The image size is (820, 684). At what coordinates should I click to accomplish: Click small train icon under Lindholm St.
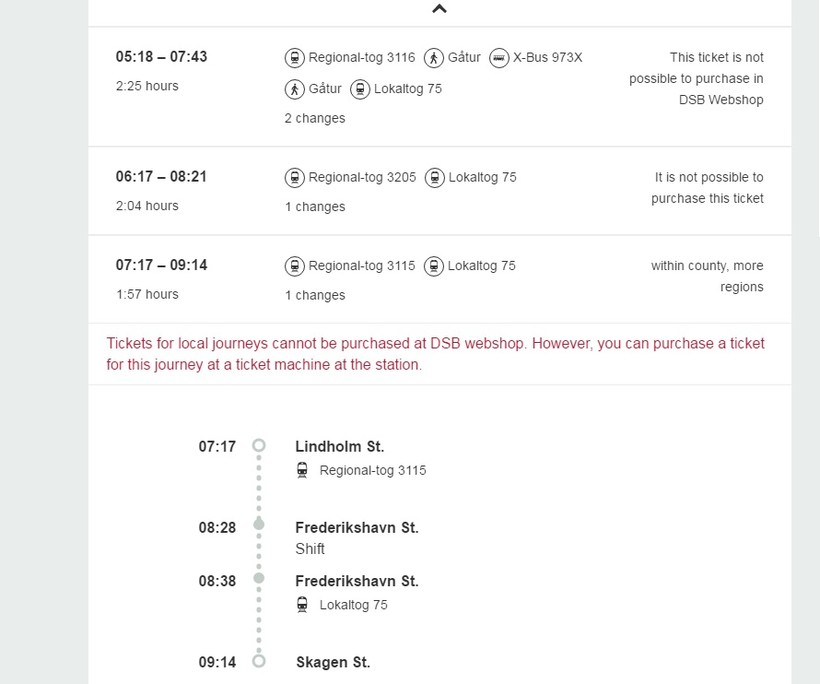pyautogui.click(x=302, y=470)
